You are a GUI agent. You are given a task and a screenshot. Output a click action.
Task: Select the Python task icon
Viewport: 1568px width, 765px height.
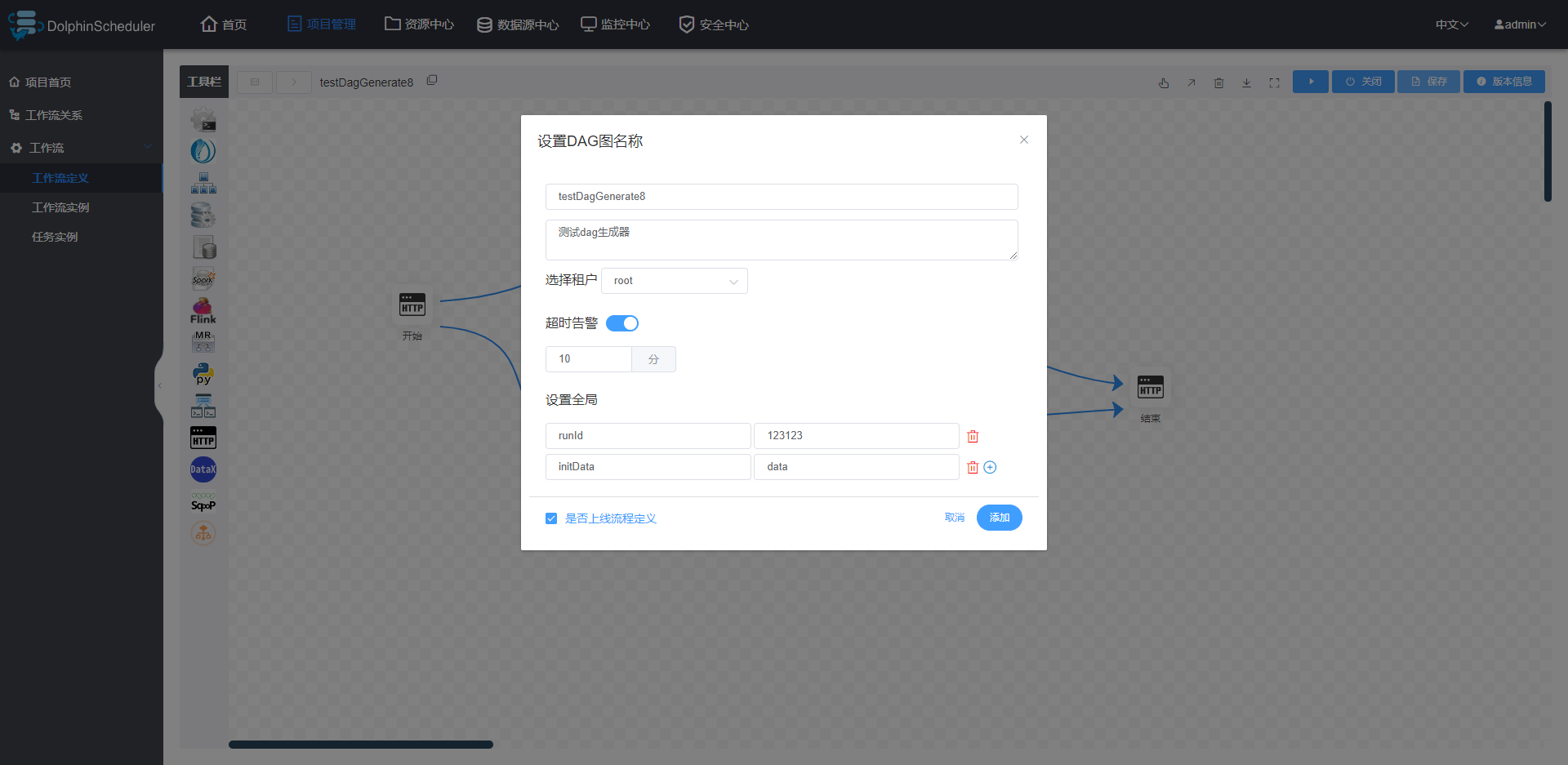203,374
